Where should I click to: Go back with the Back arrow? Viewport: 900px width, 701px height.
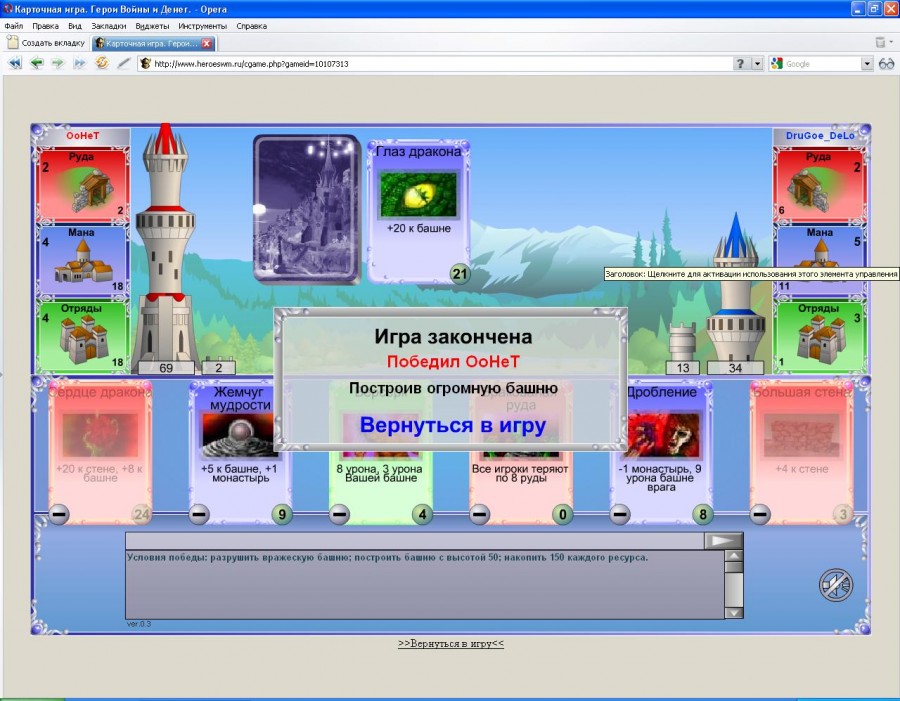(x=37, y=63)
